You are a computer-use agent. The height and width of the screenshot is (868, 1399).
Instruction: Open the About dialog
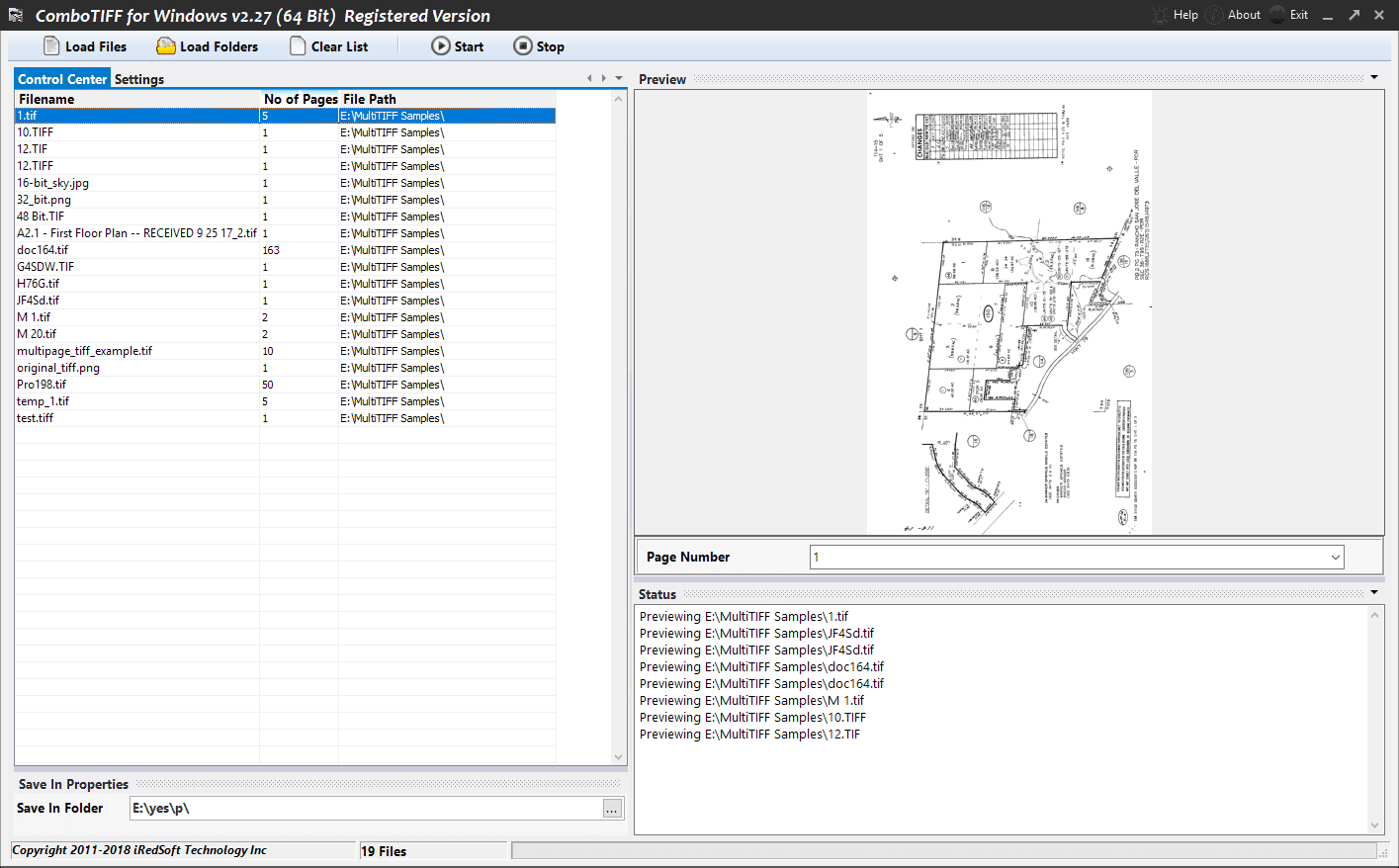pyautogui.click(x=1233, y=15)
